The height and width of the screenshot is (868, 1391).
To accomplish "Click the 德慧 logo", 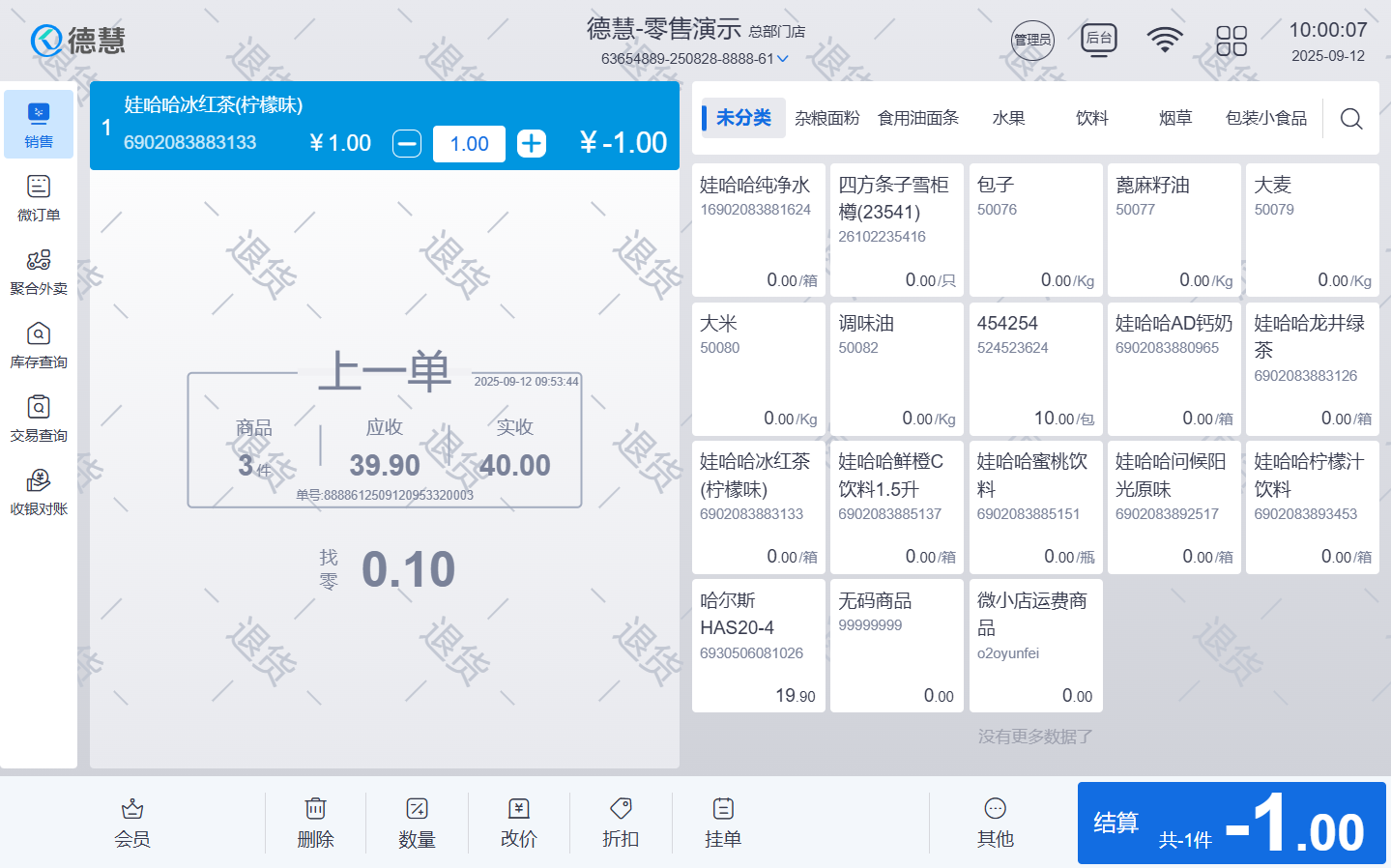I will click(x=77, y=41).
